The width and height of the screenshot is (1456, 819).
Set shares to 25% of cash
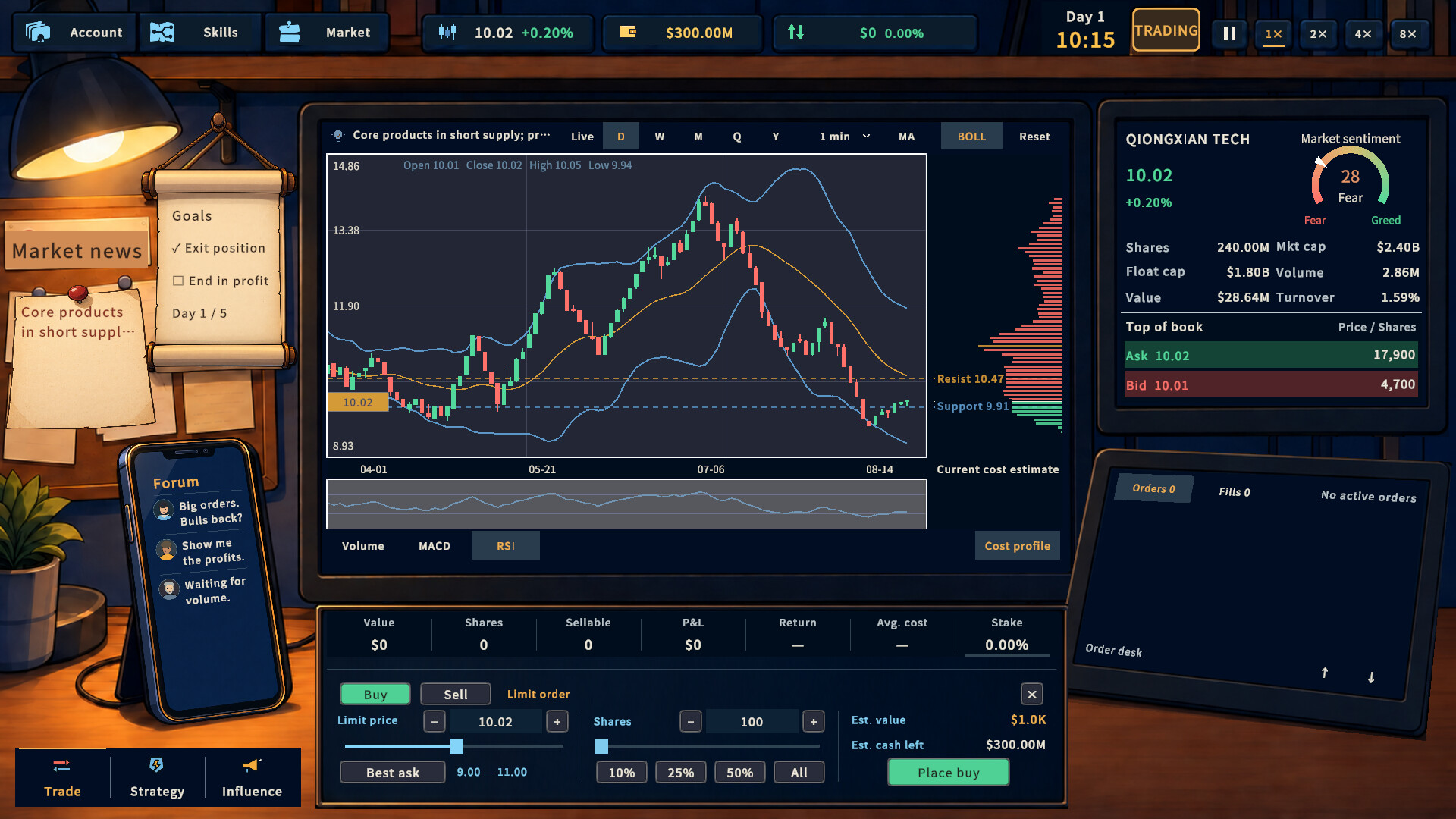tap(681, 772)
